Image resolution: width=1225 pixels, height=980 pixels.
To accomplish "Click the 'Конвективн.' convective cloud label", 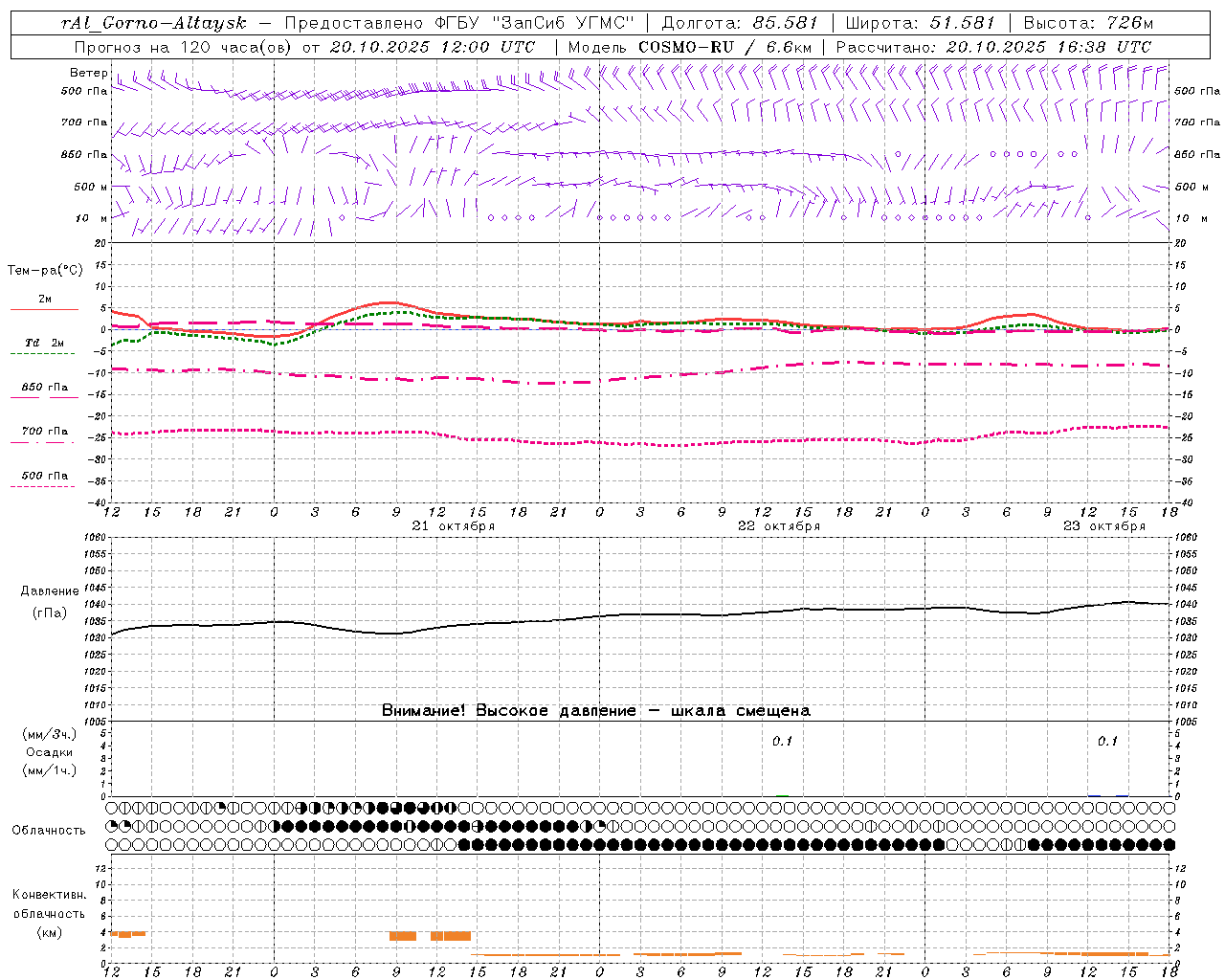I will (50, 895).
